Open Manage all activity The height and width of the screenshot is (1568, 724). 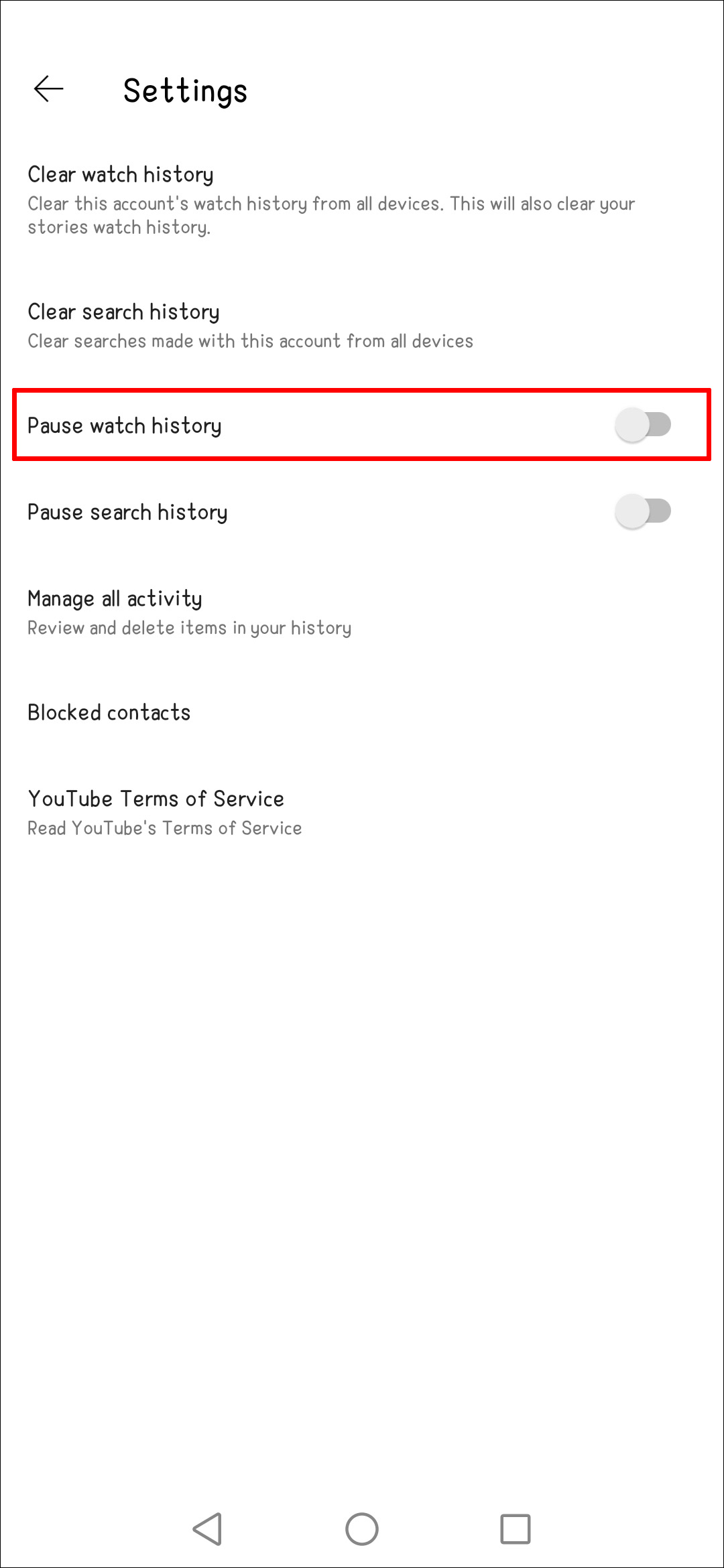[x=115, y=599]
